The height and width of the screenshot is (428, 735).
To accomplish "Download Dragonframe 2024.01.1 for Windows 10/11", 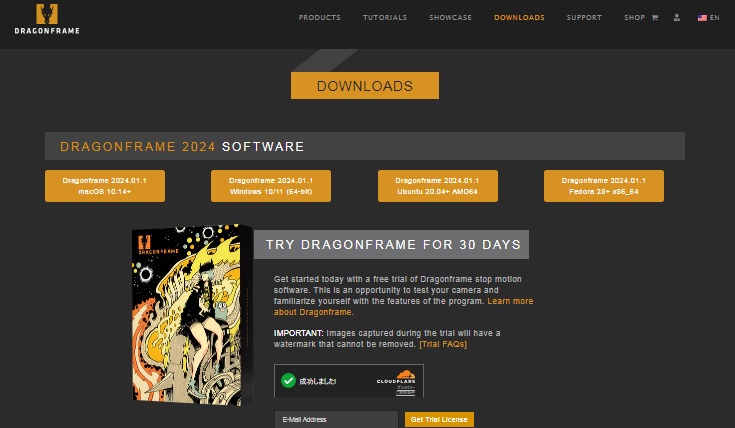I will tap(271, 186).
